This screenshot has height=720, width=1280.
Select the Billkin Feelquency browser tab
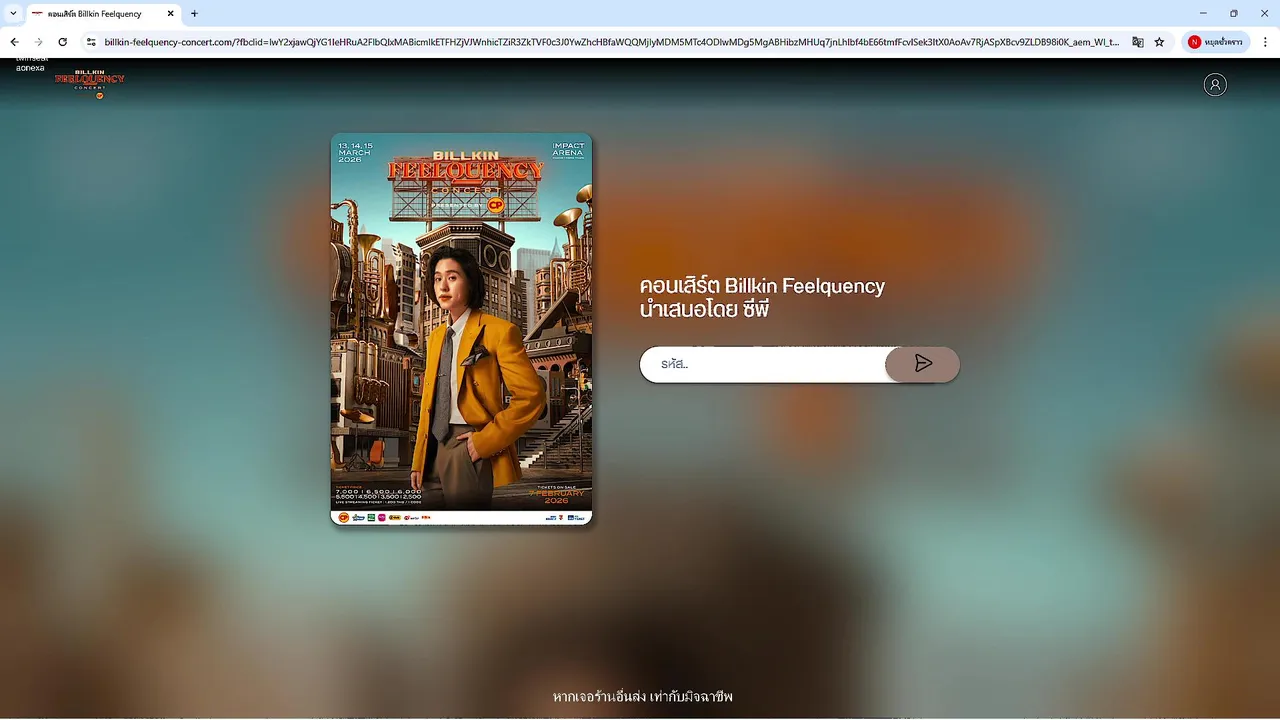(103, 14)
